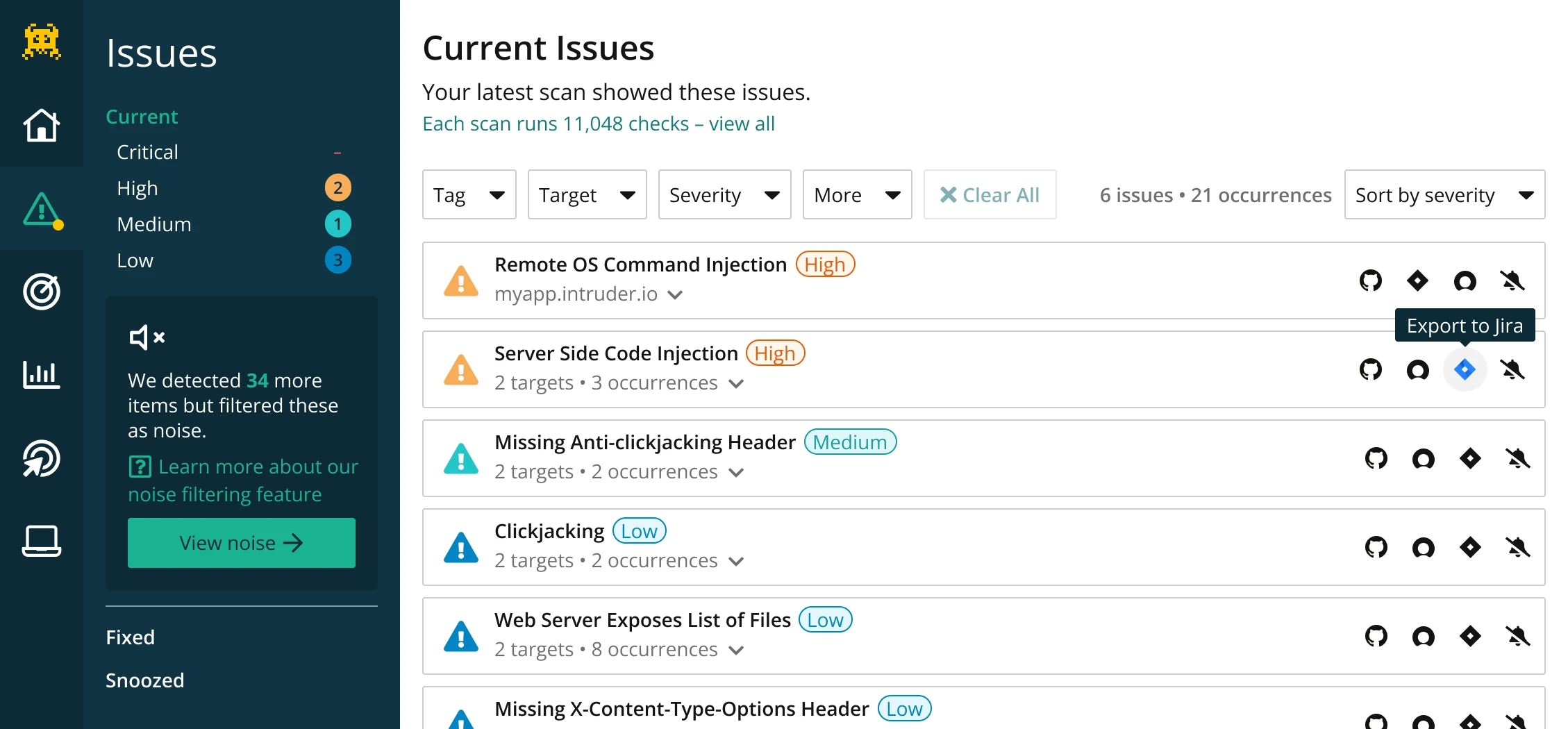Click the Clear All filters button

coord(990,194)
